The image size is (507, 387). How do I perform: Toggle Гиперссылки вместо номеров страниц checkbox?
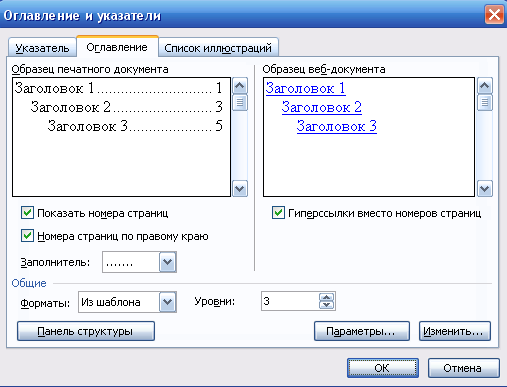(278, 213)
